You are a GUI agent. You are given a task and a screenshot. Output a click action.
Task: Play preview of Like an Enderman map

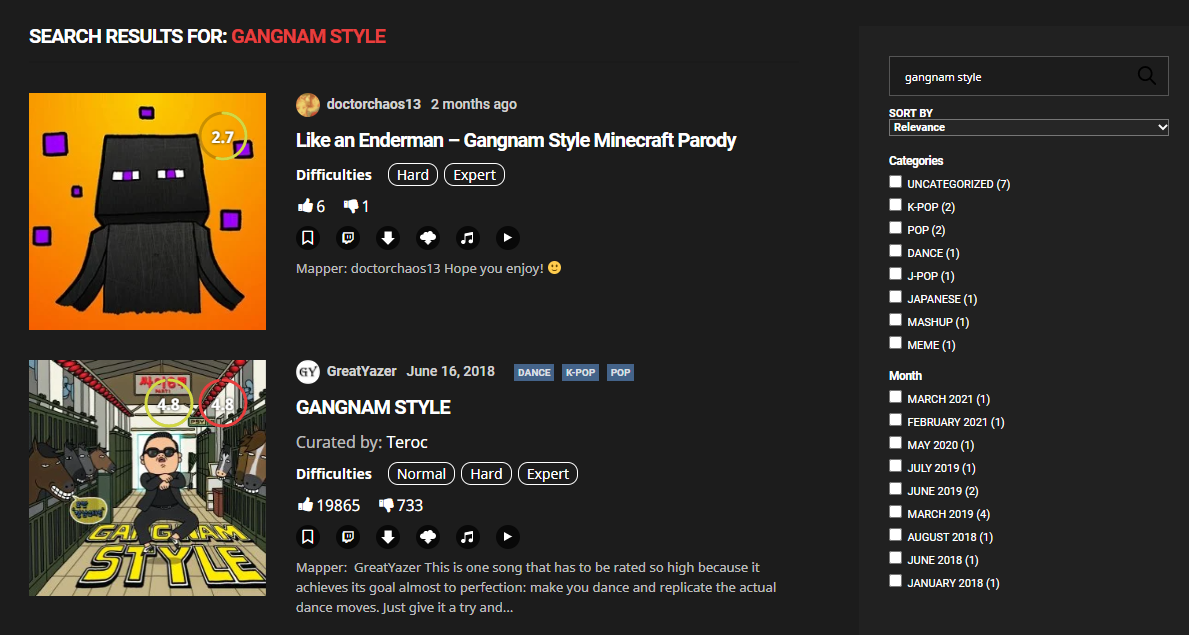[508, 238]
